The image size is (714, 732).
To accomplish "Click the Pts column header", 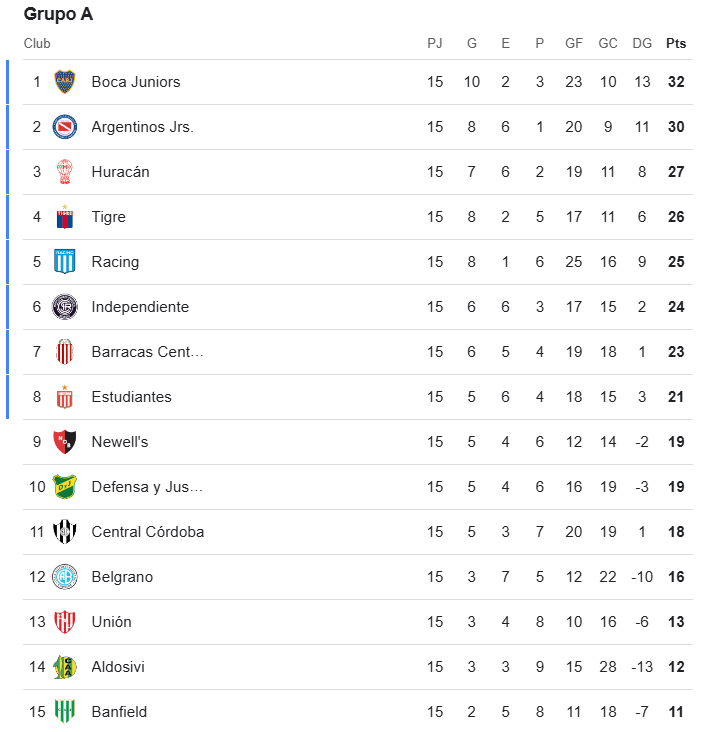I will 676,43.
